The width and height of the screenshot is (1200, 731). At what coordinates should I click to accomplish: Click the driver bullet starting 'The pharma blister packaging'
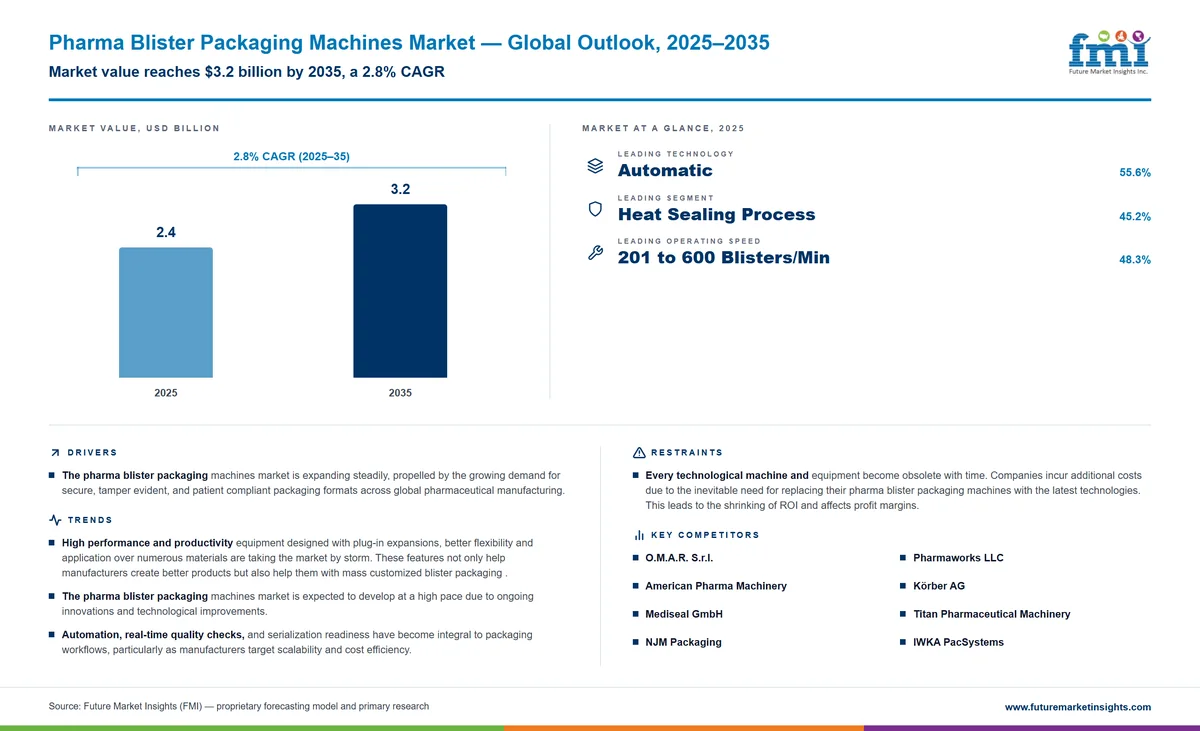(x=313, y=483)
